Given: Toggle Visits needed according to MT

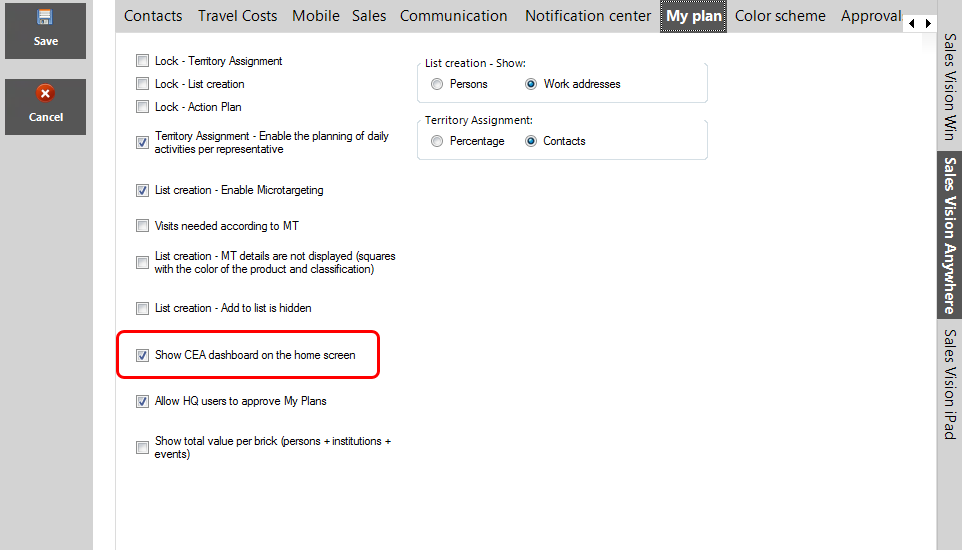Looking at the screenshot, I should point(142,227).
